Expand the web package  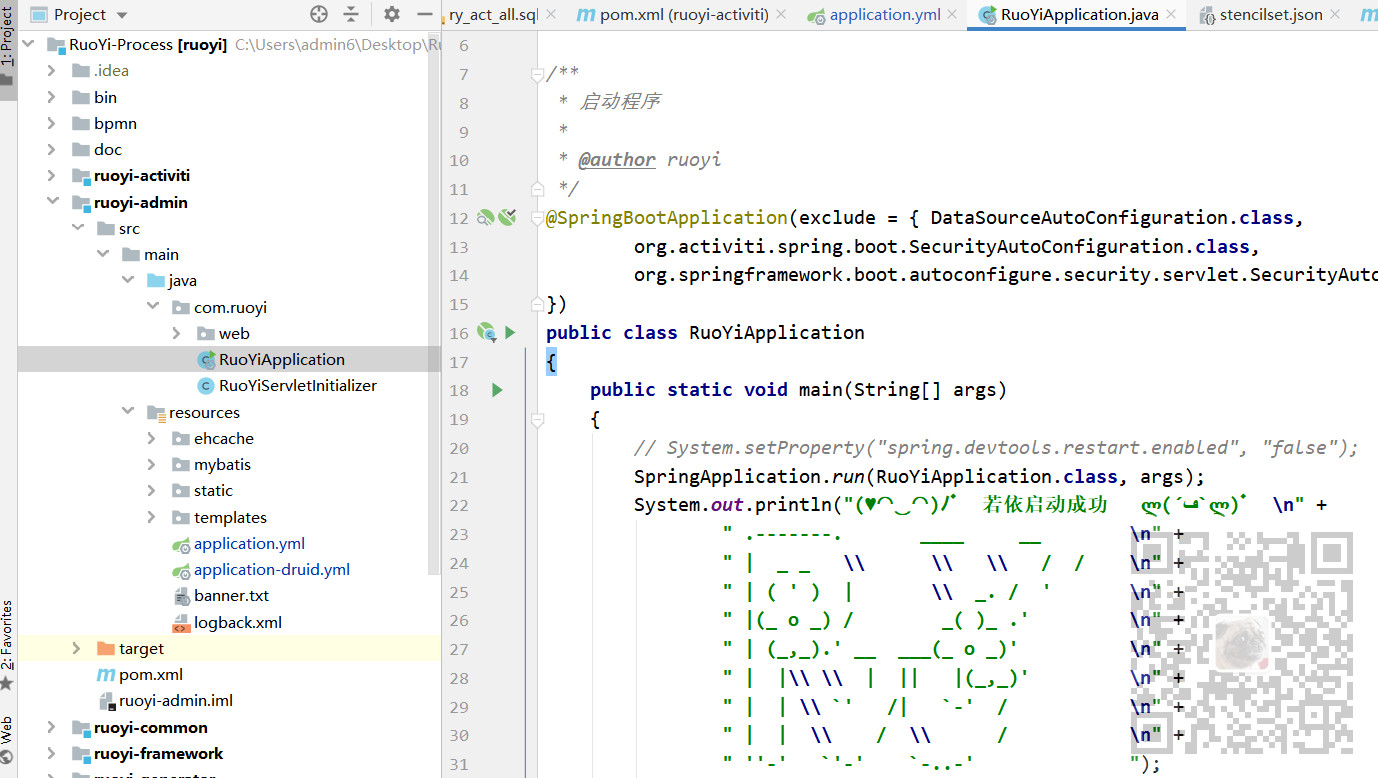point(176,333)
